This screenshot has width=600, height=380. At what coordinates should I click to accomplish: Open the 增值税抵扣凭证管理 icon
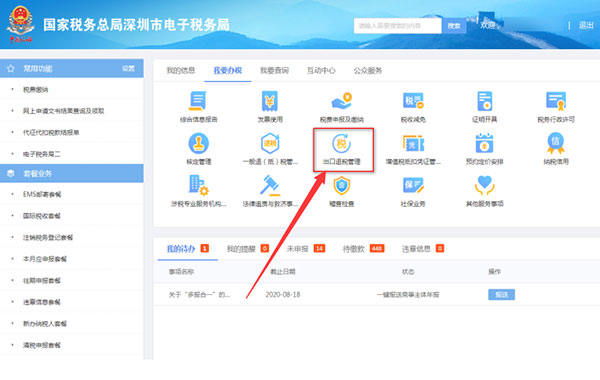(413, 144)
